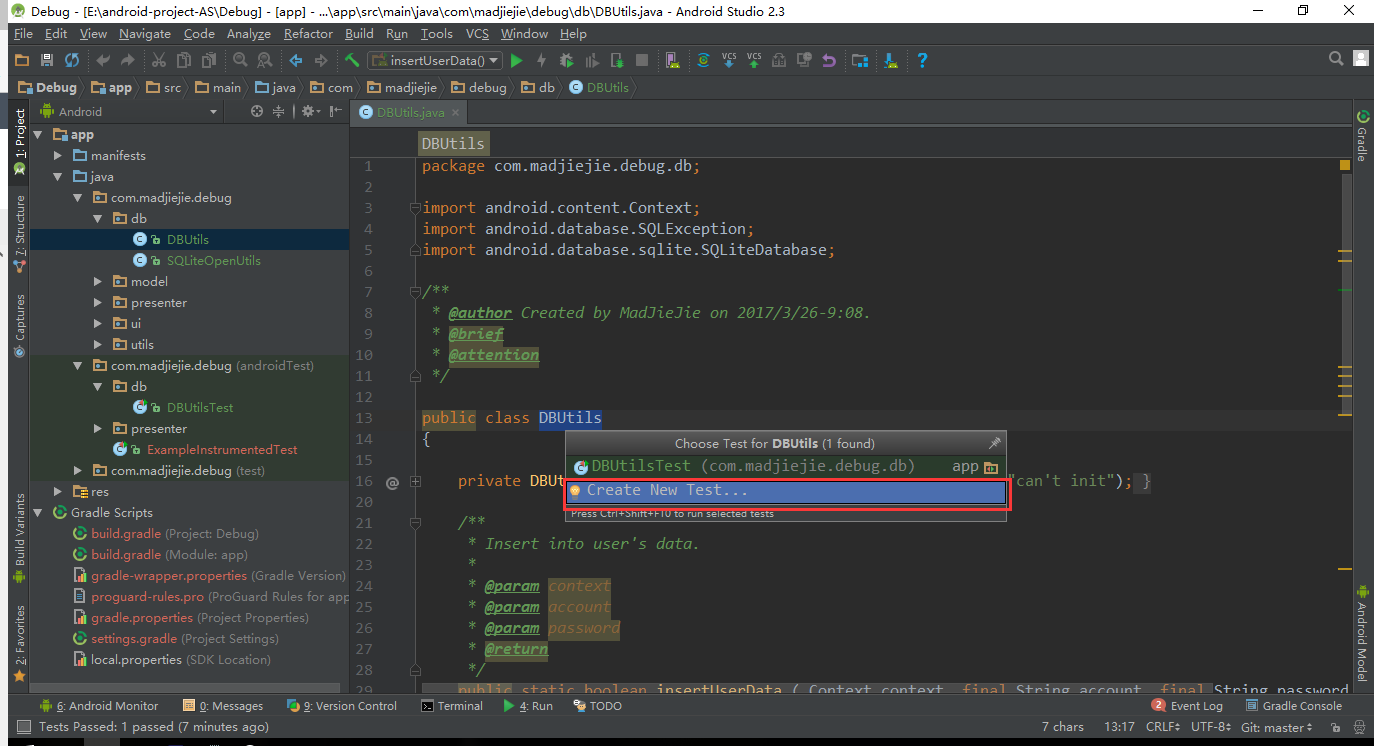
Task: Select DBUtilsTest in the Choose Test popup
Action: 786,466
